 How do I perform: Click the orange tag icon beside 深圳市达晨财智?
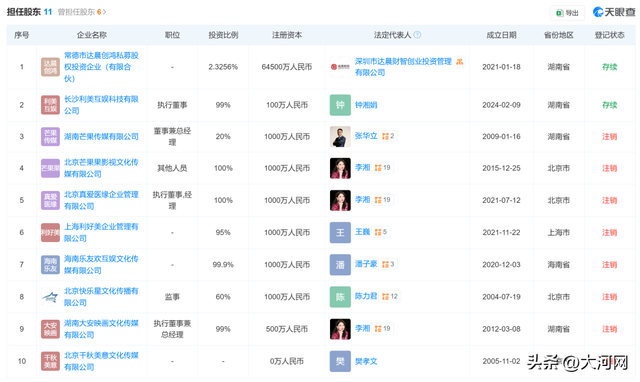tap(460, 62)
